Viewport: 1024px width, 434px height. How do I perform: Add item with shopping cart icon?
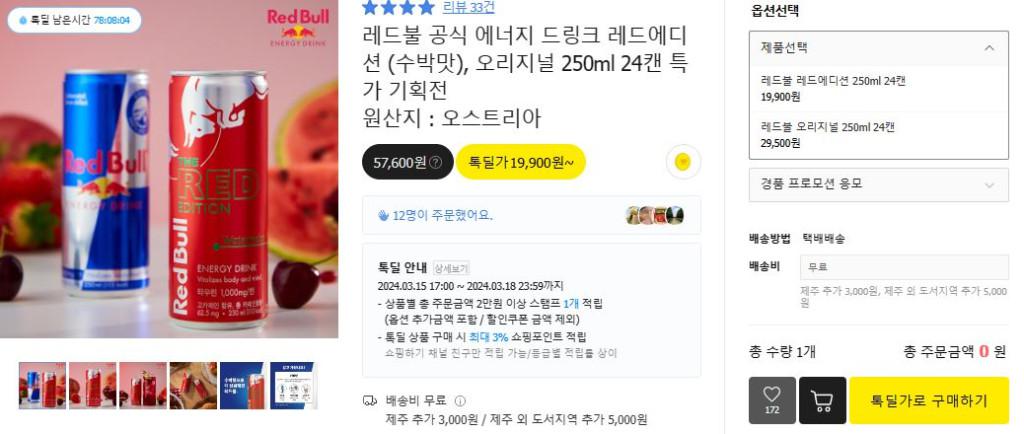point(822,400)
